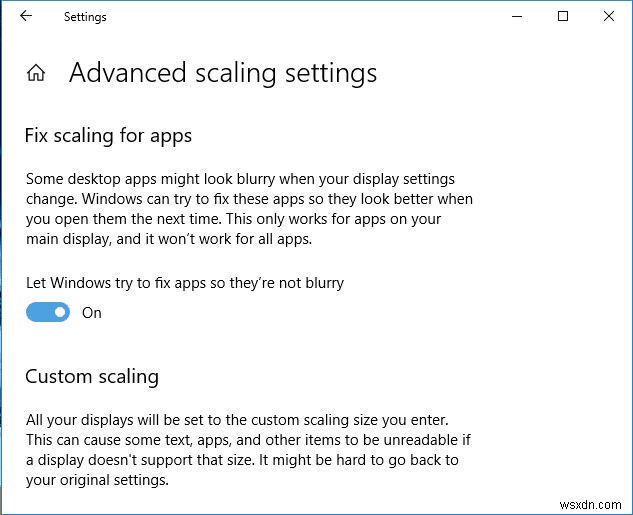Click the 'Settings' title bar text
The image size is (633, 515).
(x=85, y=17)
